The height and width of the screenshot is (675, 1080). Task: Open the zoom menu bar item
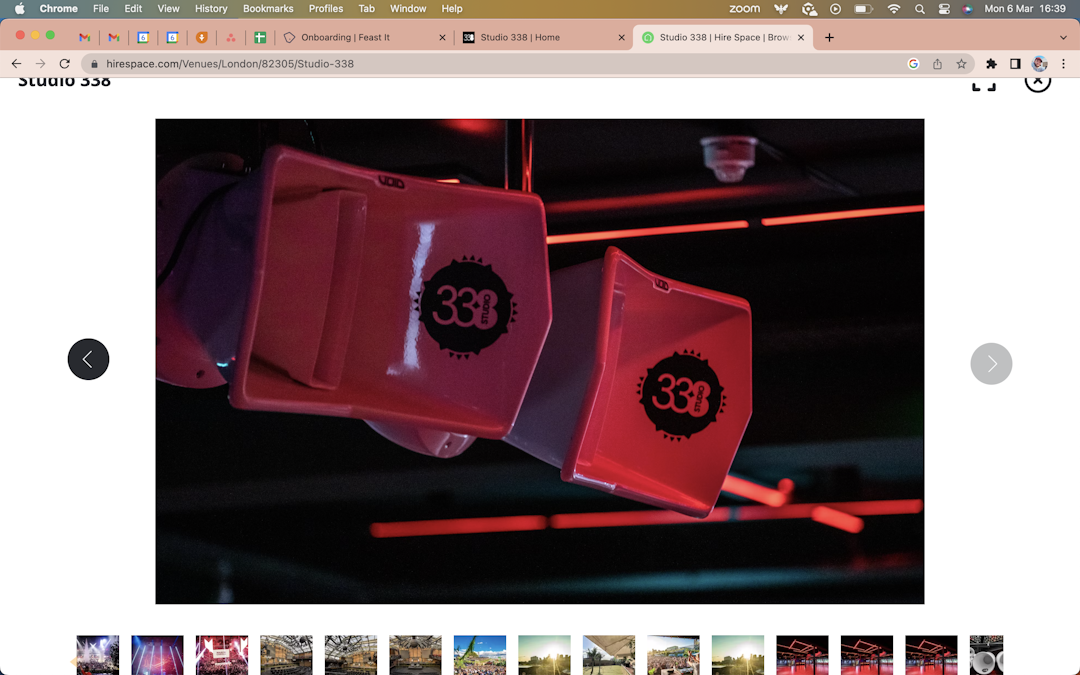(x=744, y=8)
